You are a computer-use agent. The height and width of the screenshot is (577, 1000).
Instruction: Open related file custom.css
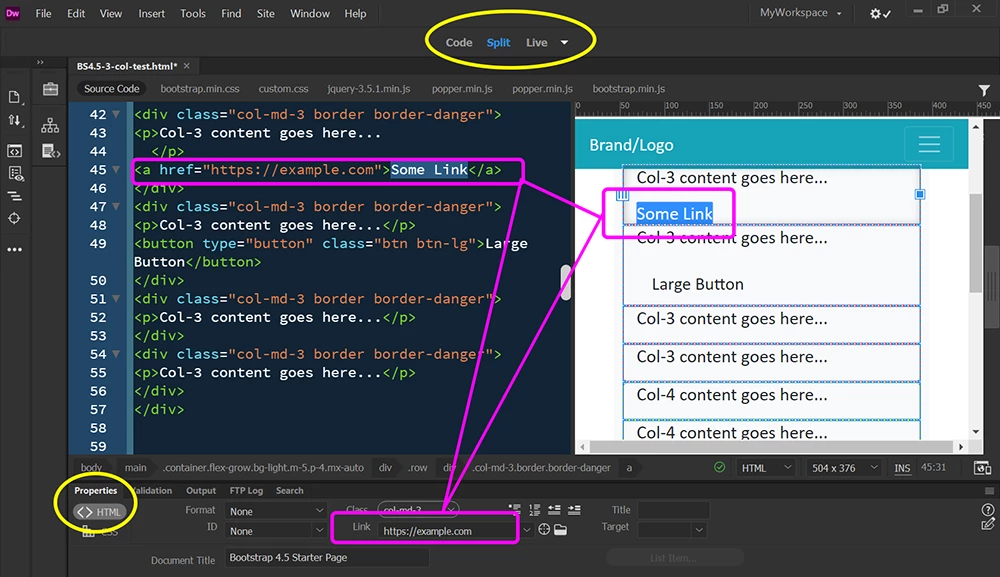pyautogui.click(x=283, y=89)
